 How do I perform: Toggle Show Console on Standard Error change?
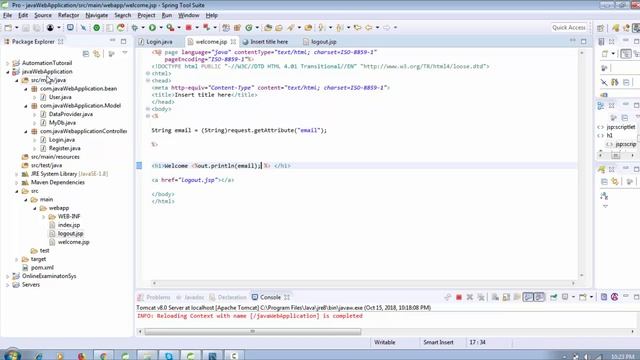539,297
